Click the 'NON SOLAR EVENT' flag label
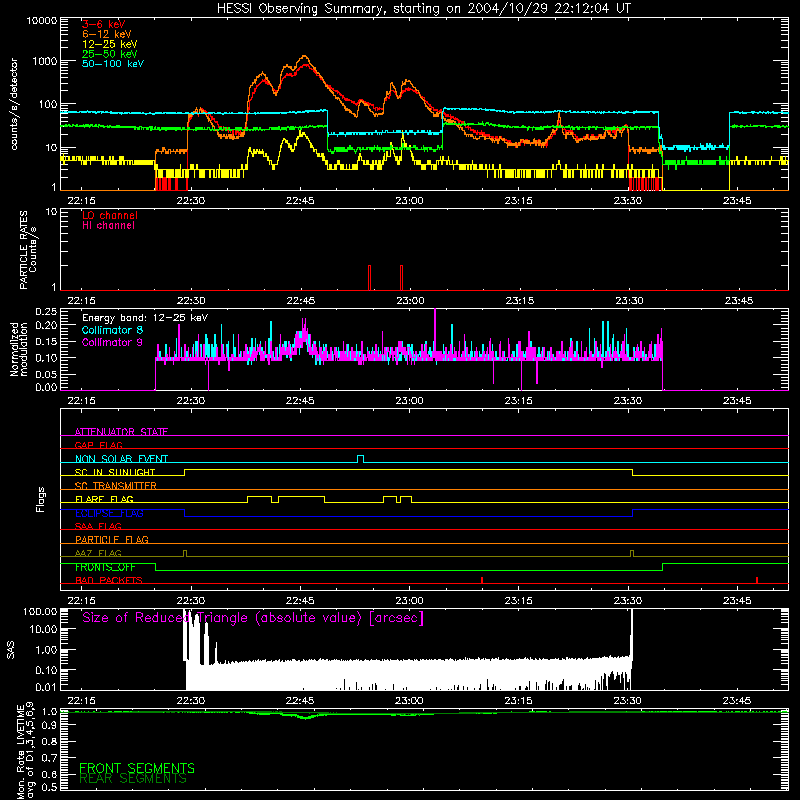Screen dimensions: 800x800 point(121,459)
